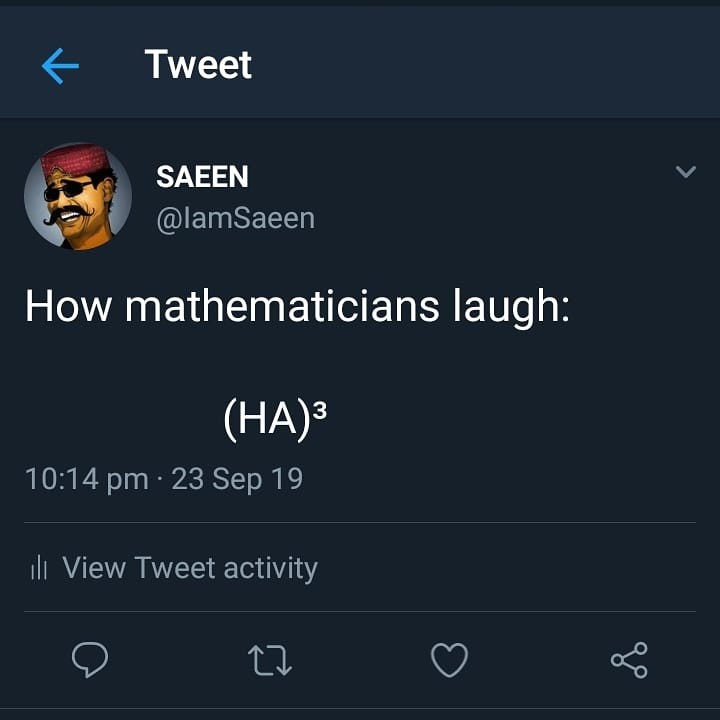The image size is (720, 720).
Task: Select the "How mathematicians laugh:" text
Action: pos(297,306)
